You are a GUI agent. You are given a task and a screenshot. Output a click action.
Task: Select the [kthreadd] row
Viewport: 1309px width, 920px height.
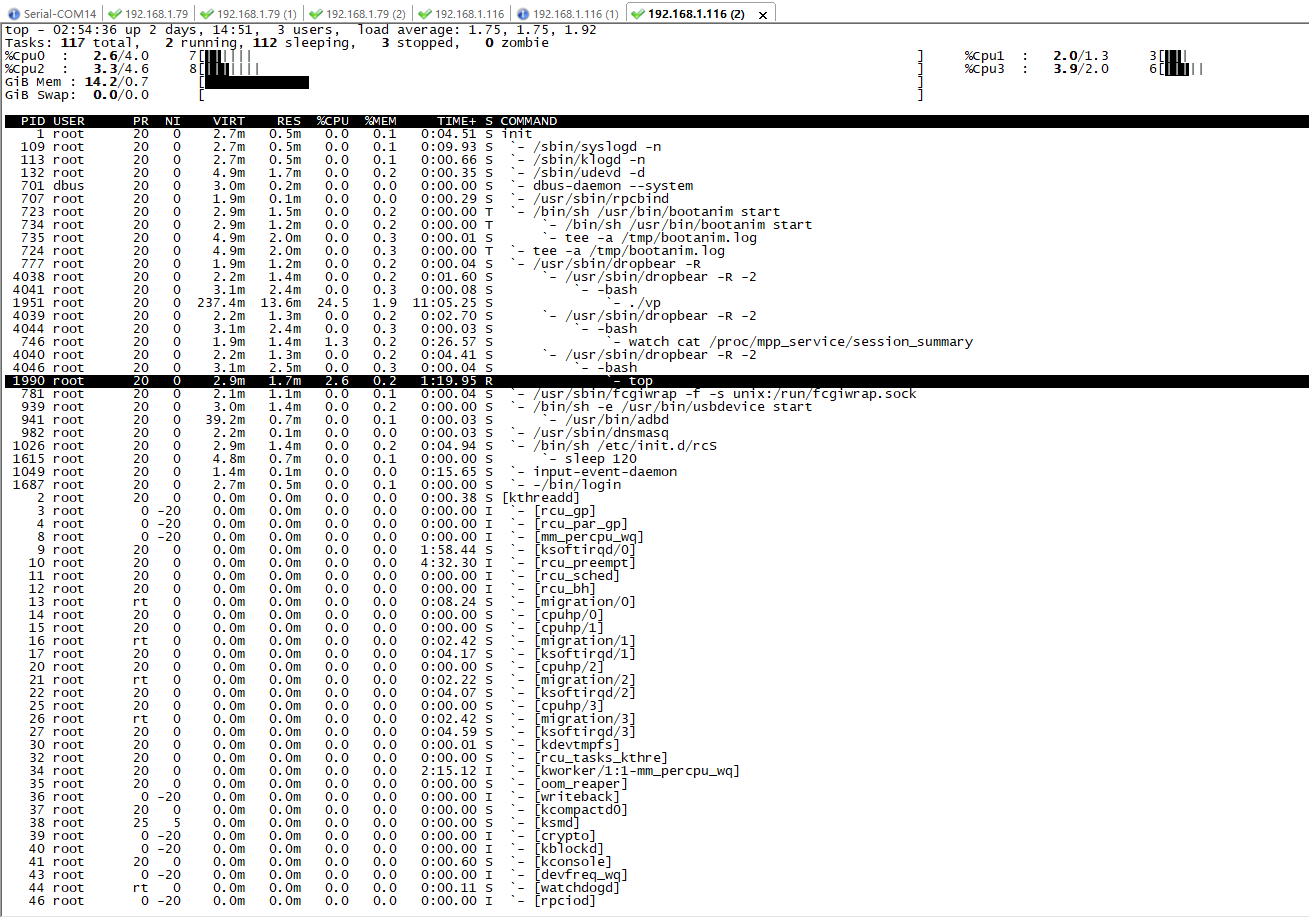[x=654, y=498]
